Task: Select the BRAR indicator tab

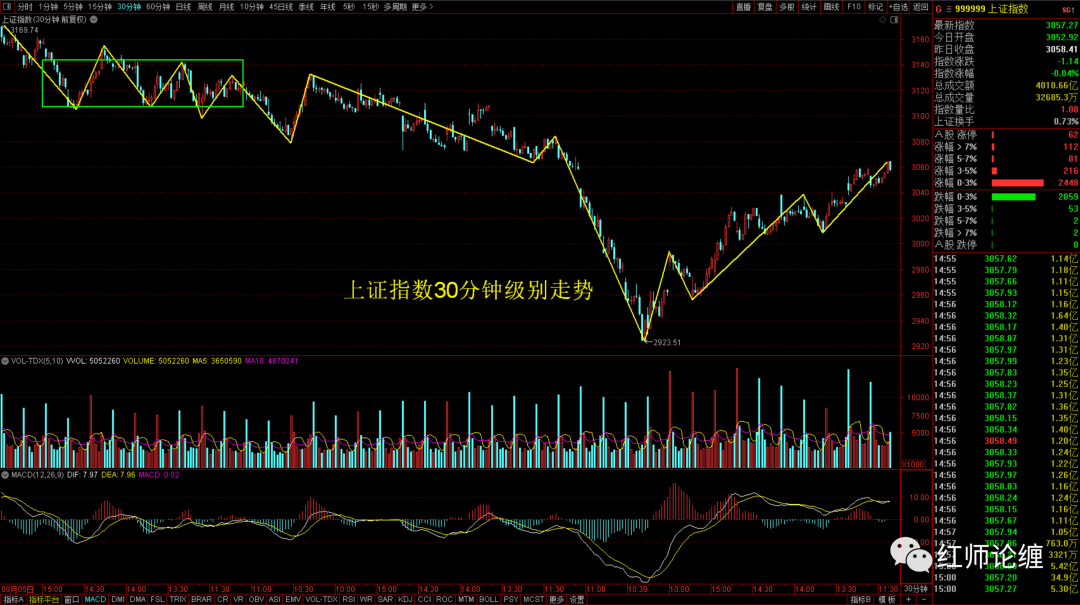Action: coord(201,599)
